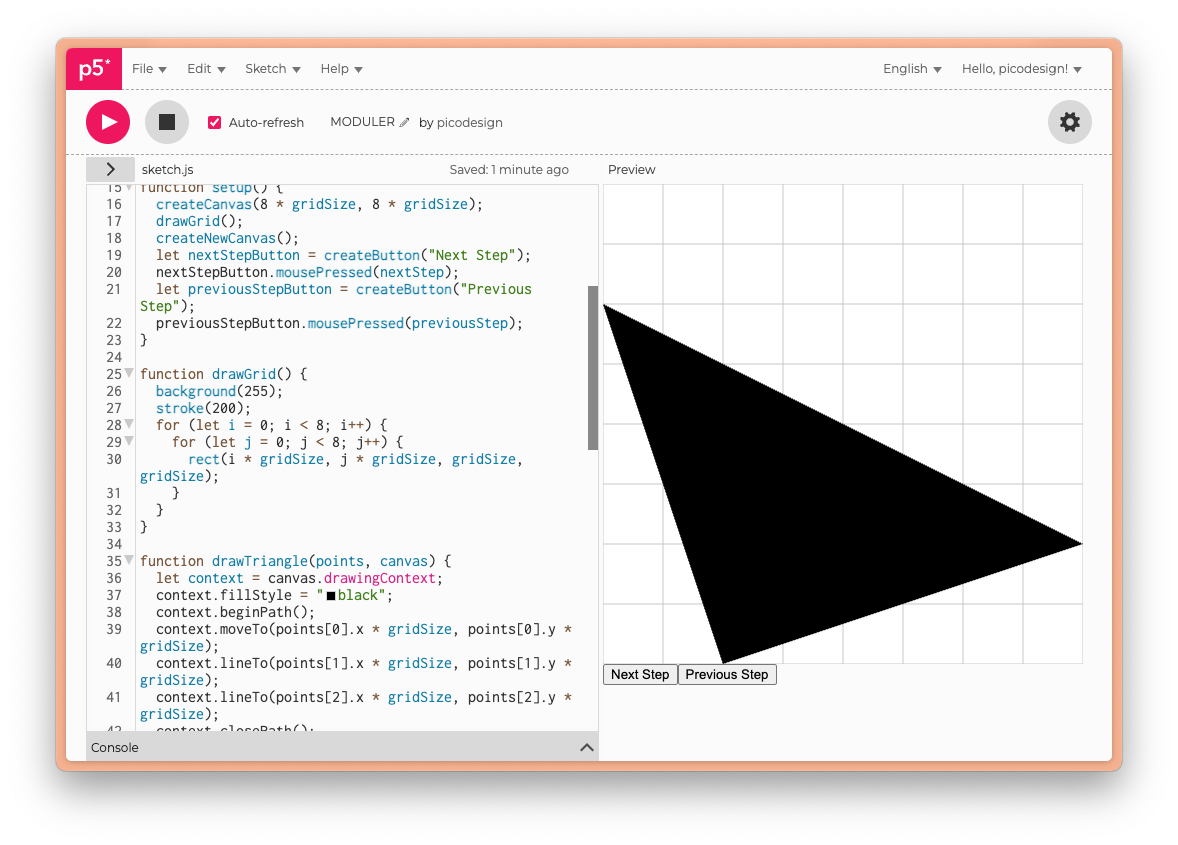Expand the files sidebar arrow
1178x845 pixels.
(110, 169)
